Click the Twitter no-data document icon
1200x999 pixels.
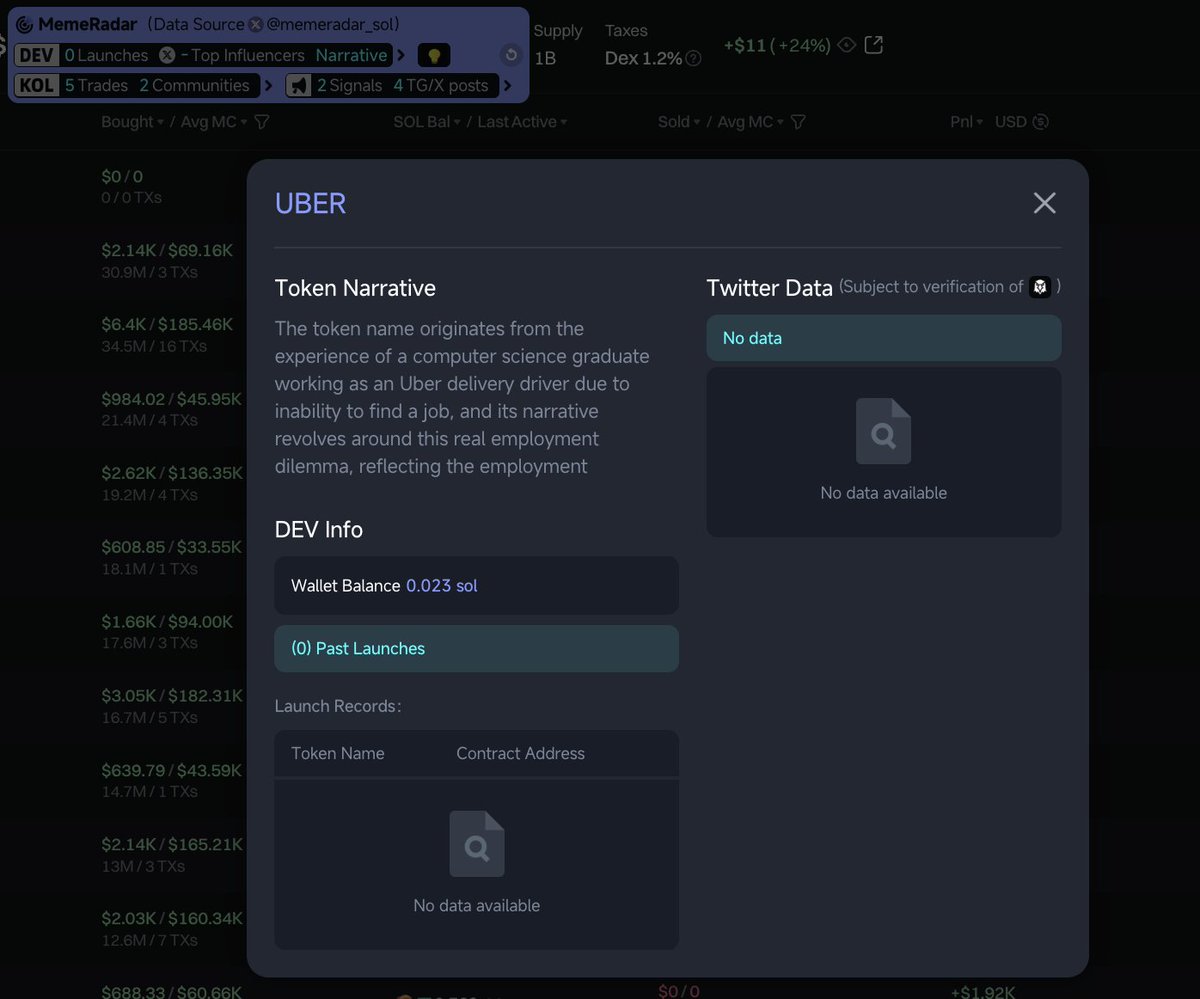click(884, 431)
